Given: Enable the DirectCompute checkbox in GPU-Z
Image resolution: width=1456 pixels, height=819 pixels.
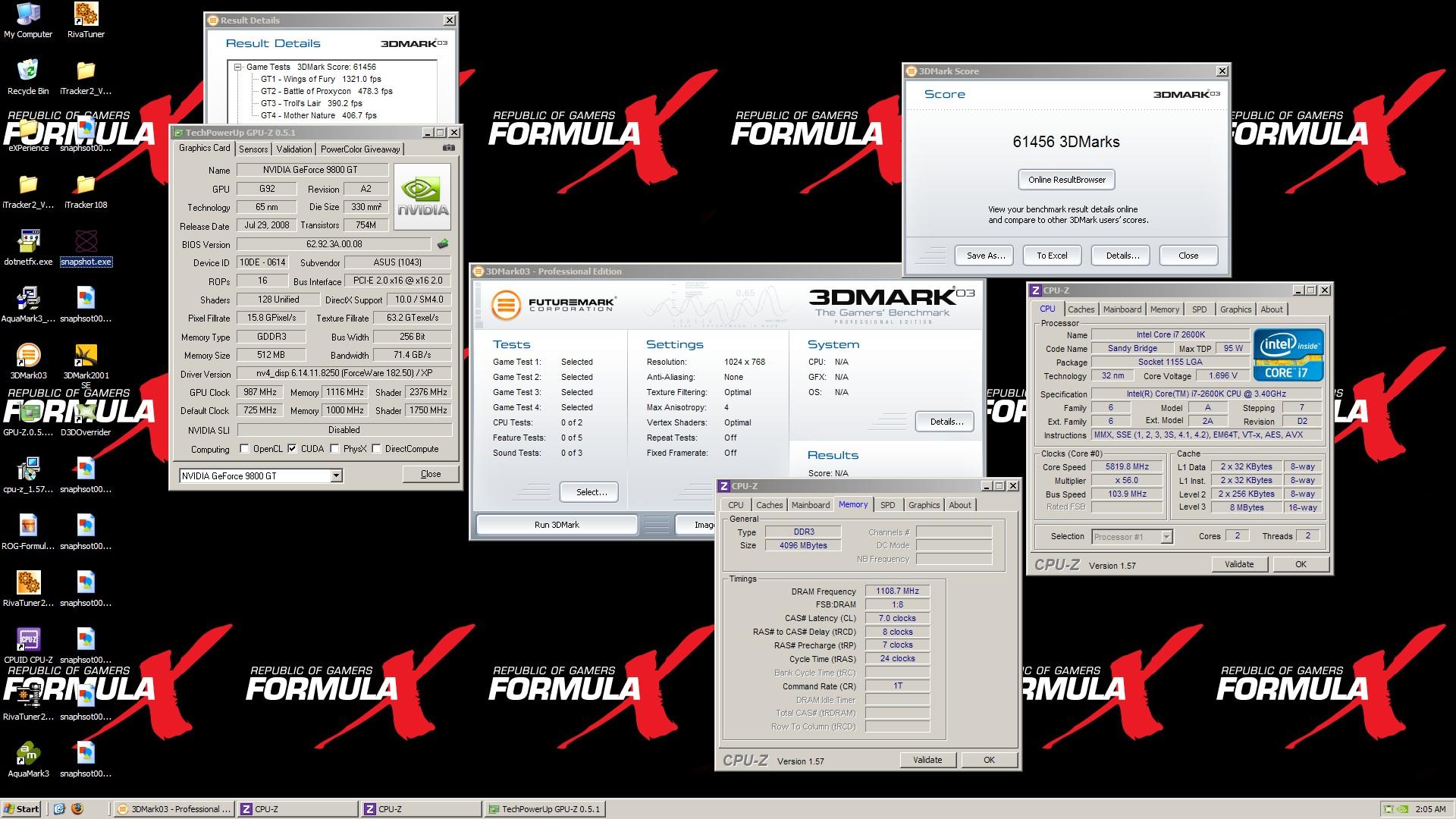Looking at the screenshot, I should pos(376,449).
